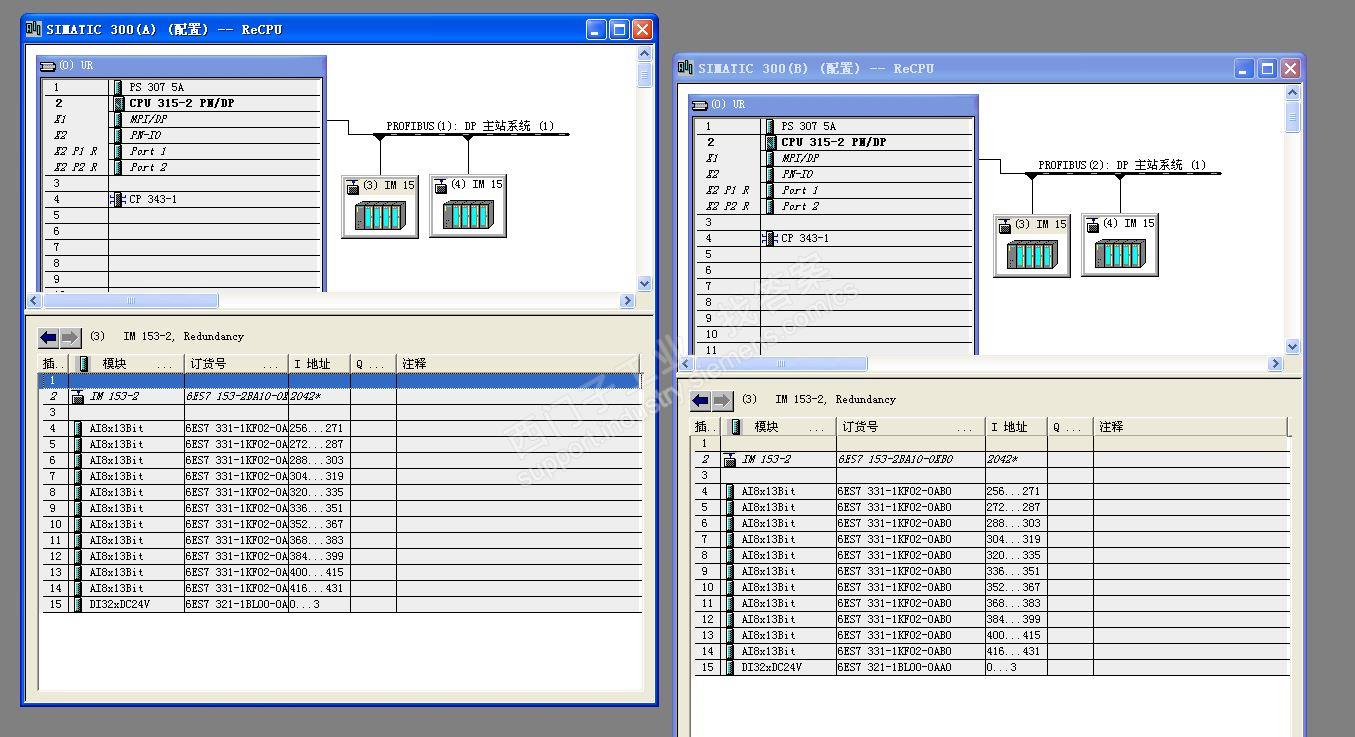
Task: Click forward navigation arrow in window A
Action: click(70, 337)
